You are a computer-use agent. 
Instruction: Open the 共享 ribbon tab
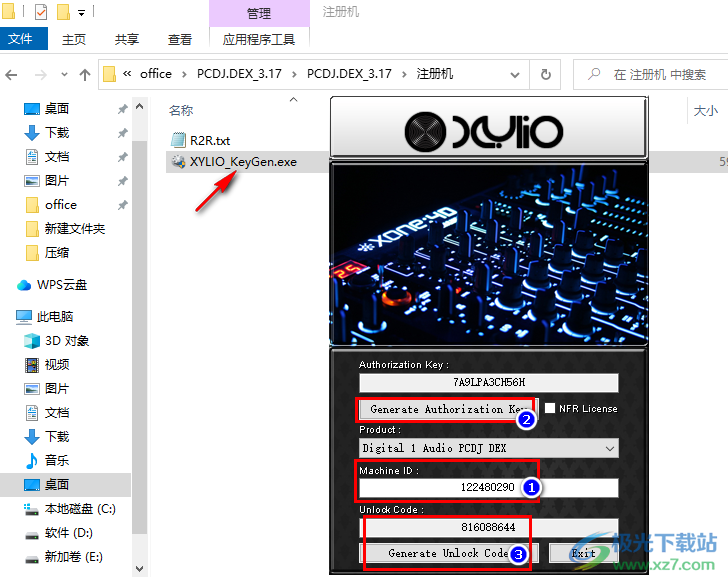pos(127,39)
